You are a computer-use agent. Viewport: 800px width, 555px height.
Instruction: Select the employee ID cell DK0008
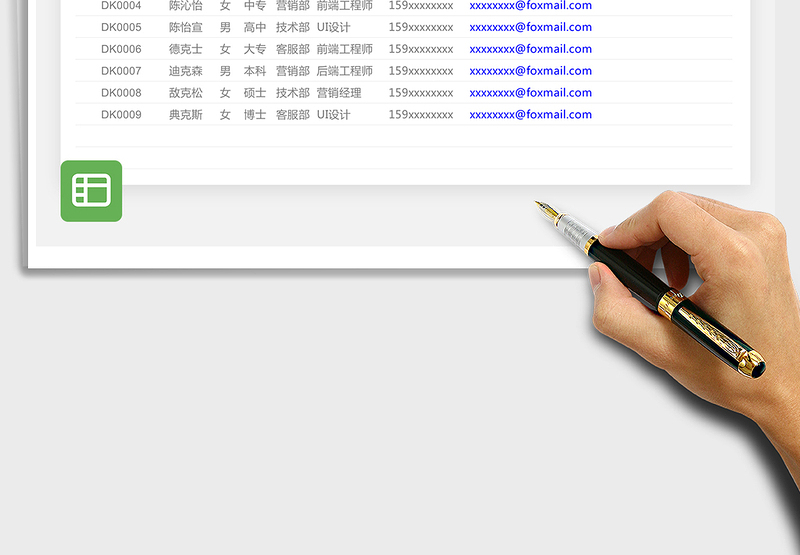click(x=121, y=93)
